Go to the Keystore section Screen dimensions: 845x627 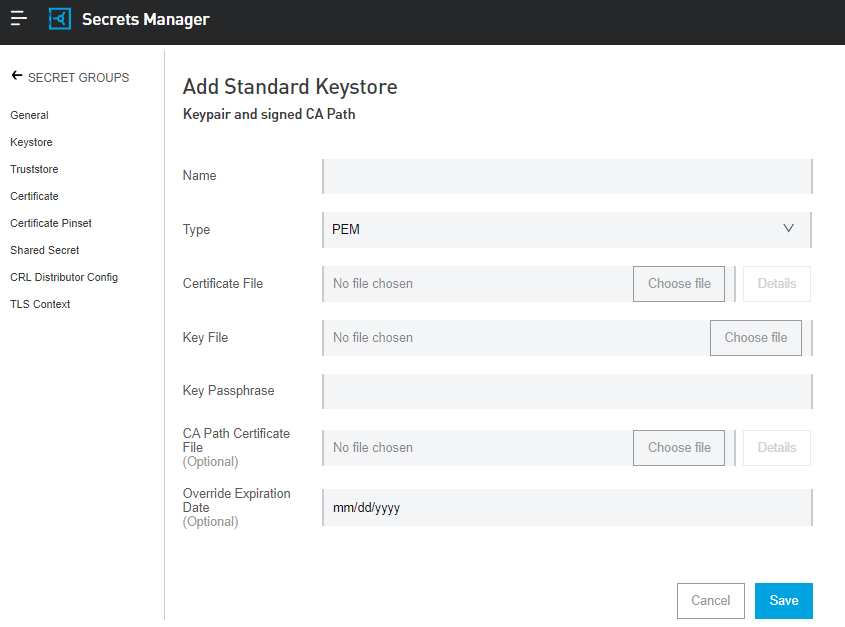[31, 141]
